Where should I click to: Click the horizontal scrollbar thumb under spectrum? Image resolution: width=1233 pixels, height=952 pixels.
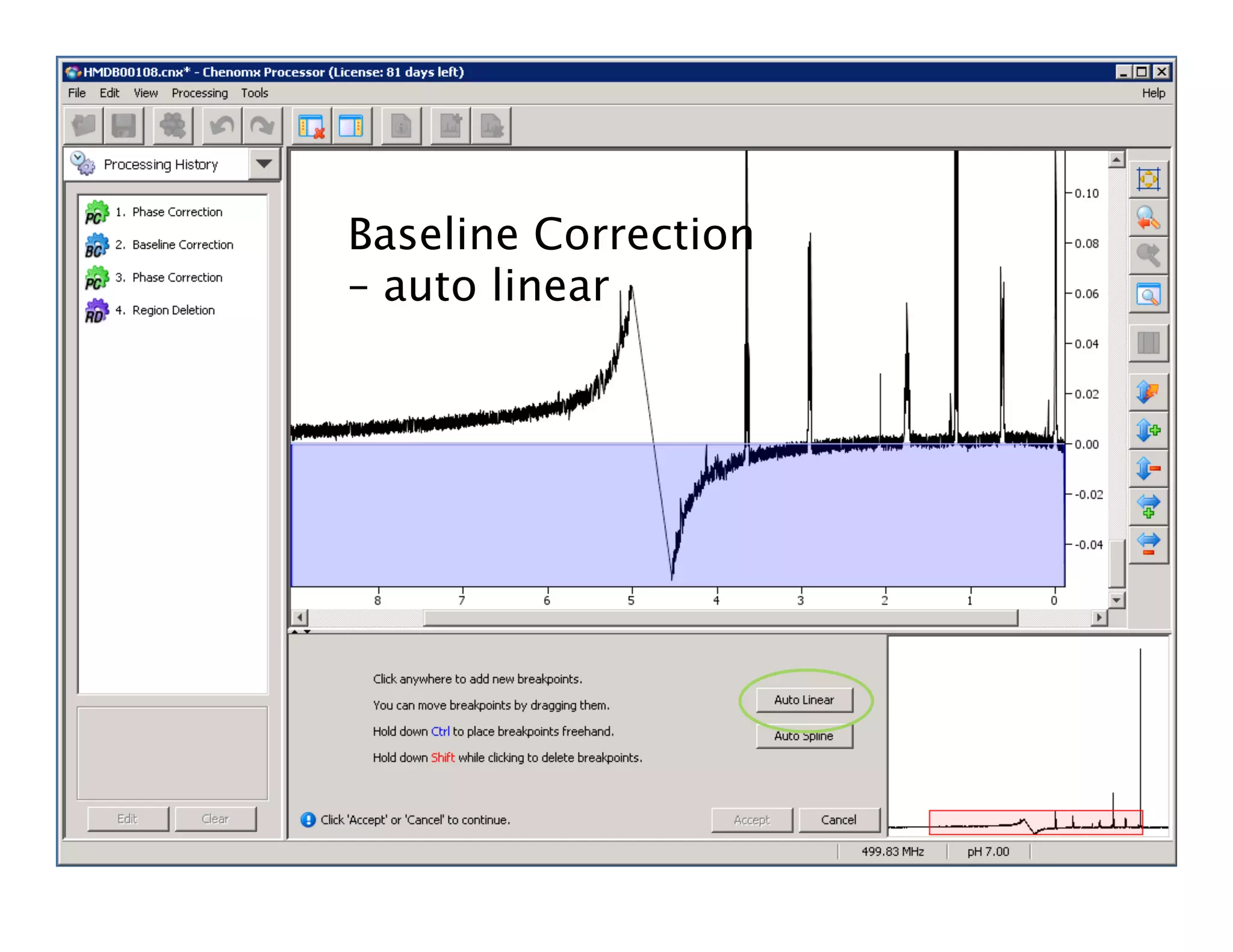(721, 617)
